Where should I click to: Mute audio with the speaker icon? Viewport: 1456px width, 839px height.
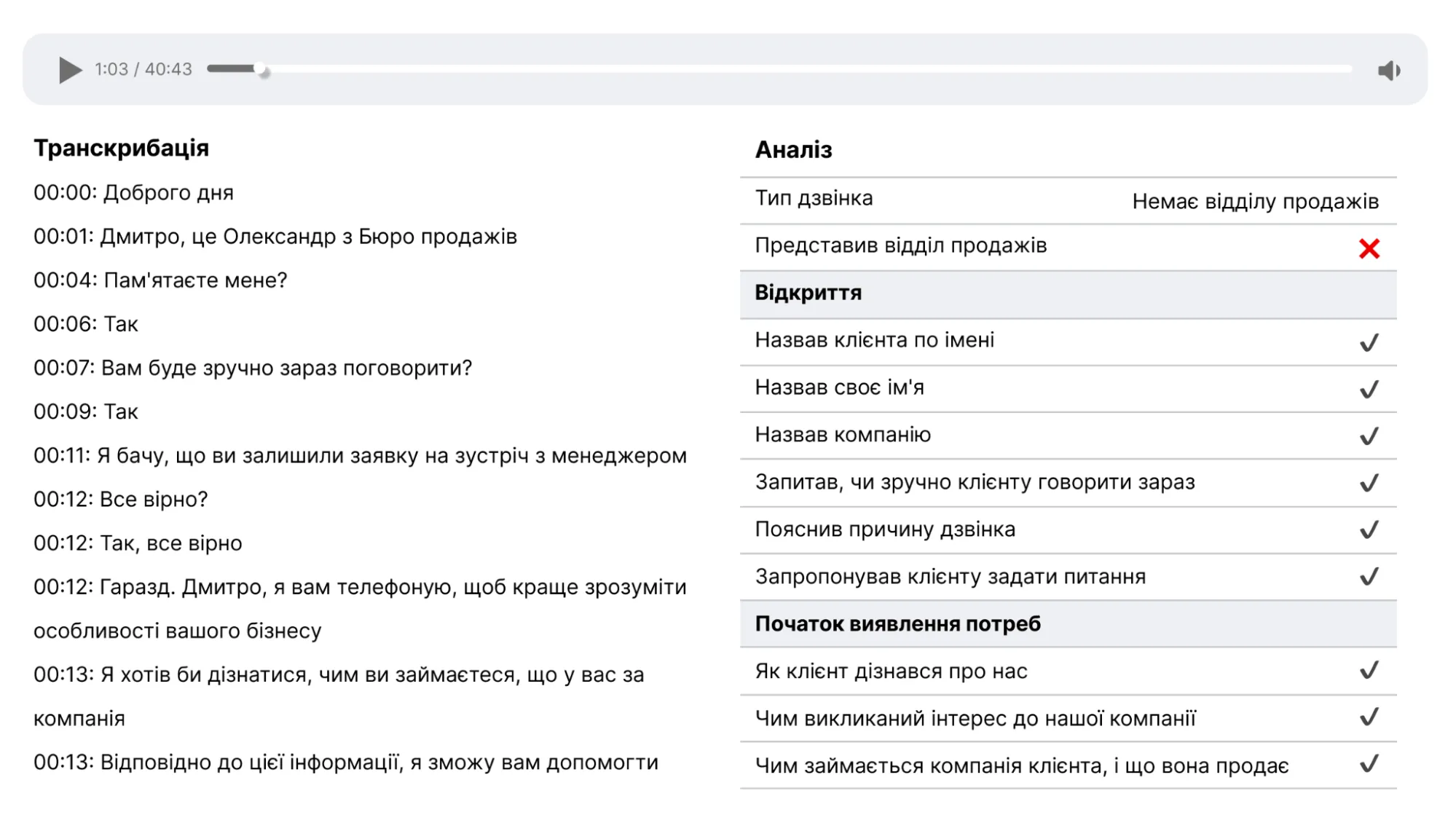pos(1388,71)
